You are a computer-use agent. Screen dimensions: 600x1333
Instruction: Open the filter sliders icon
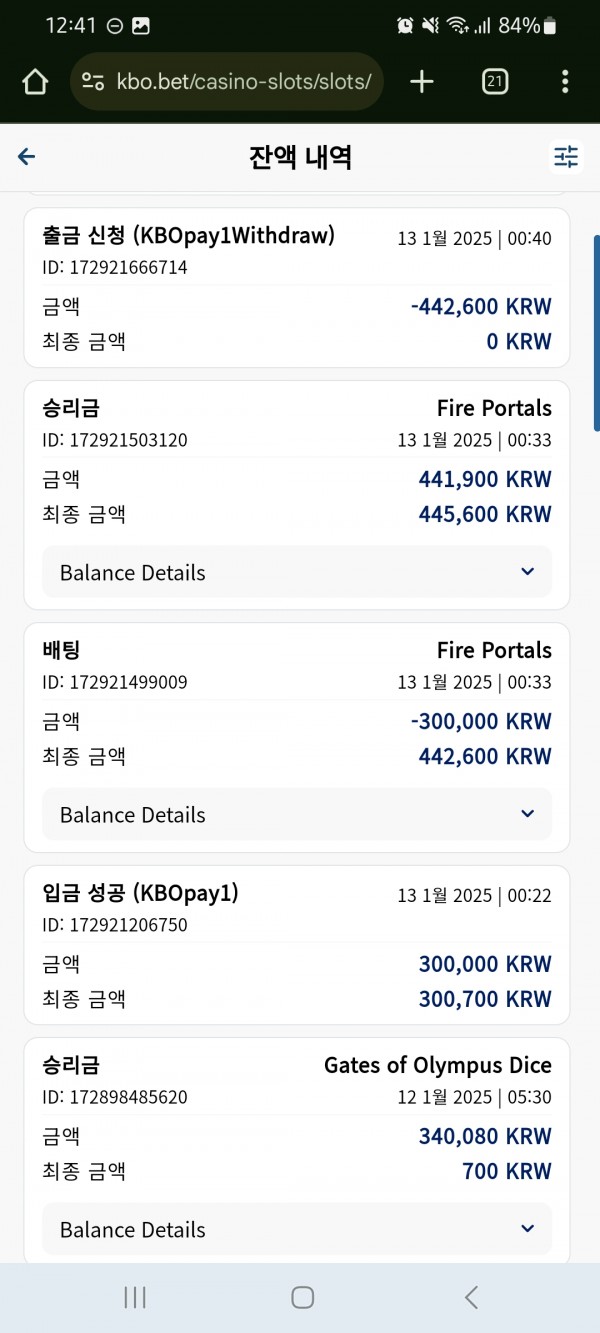[x=566, y=156]
